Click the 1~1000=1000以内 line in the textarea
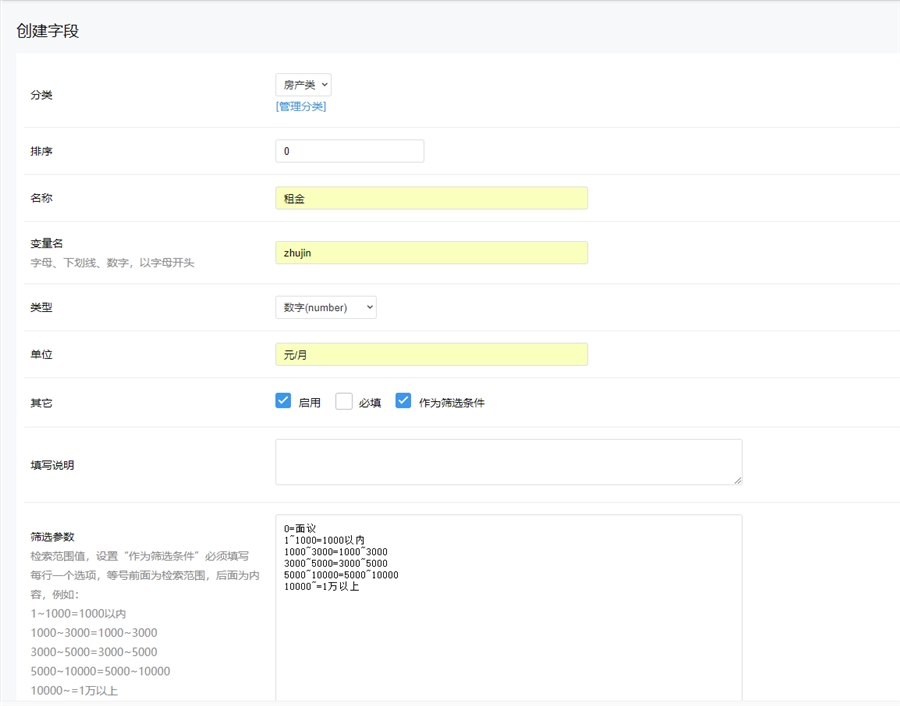Image resolution: width=900 pixels, height=706 pixels. coord(324,540)
